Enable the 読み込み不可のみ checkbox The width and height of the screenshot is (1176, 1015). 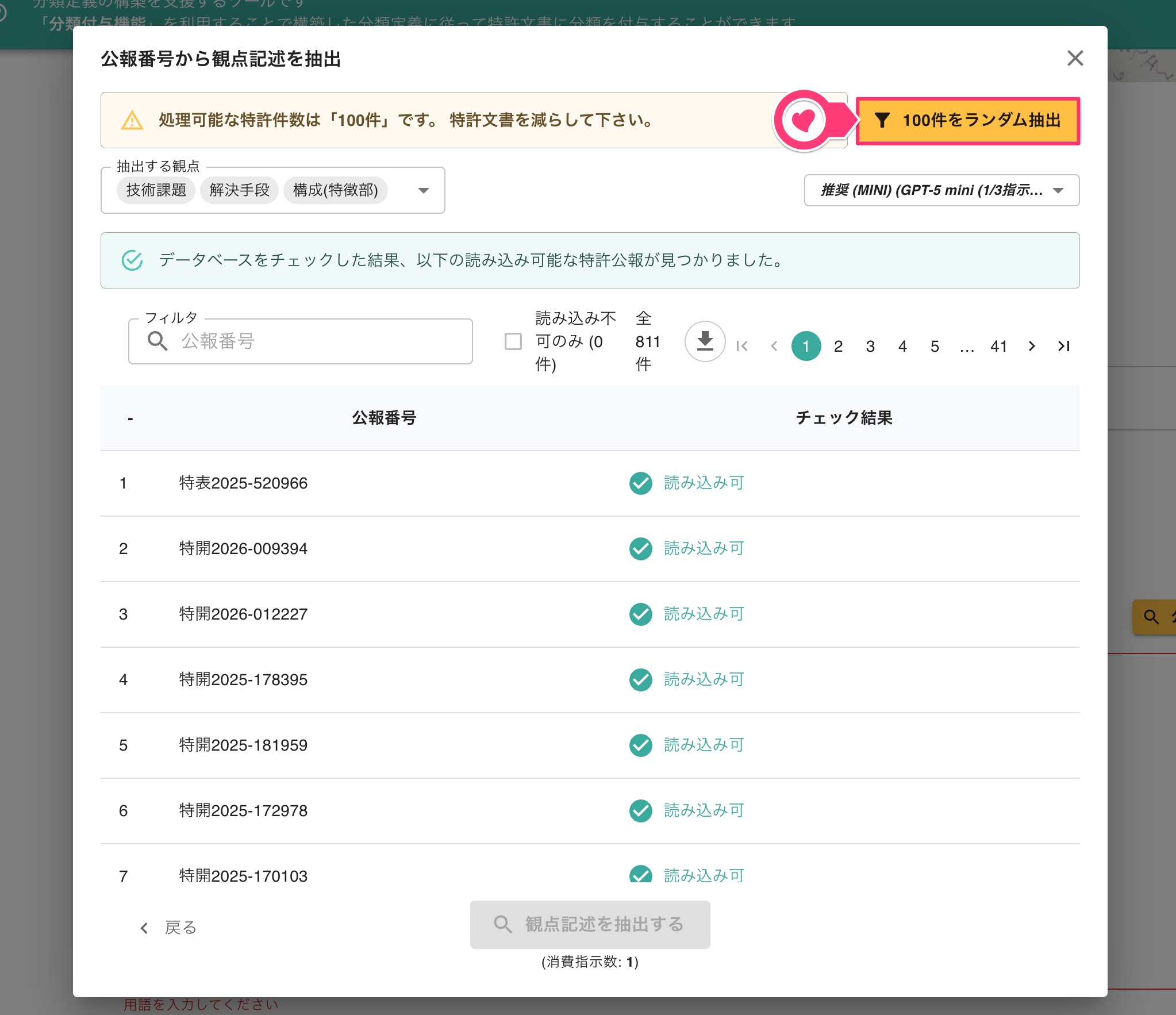[x=513, y=341]
